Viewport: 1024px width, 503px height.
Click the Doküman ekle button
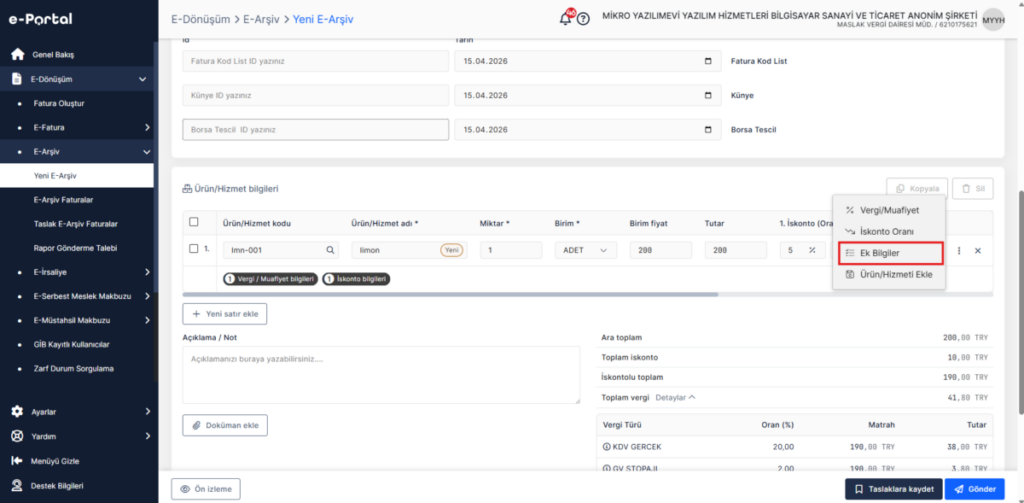[x=225, y=425]
